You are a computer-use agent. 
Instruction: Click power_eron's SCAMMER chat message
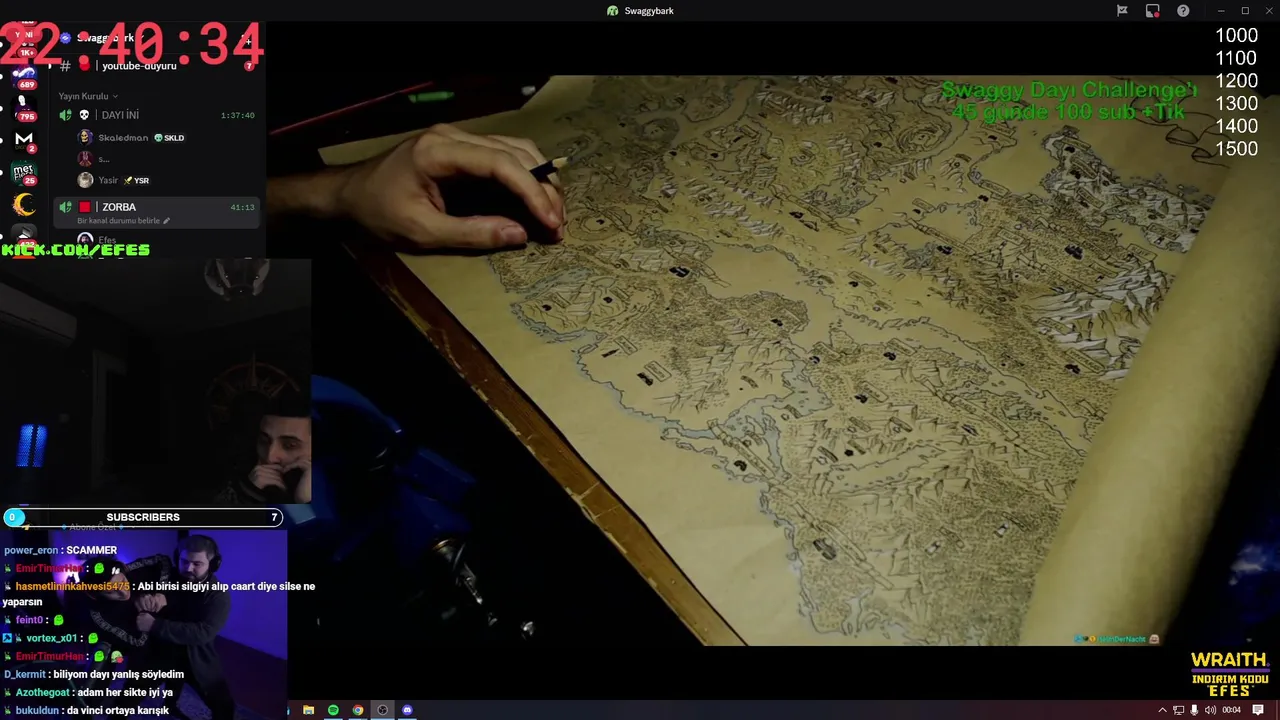(x=61, y=550)
